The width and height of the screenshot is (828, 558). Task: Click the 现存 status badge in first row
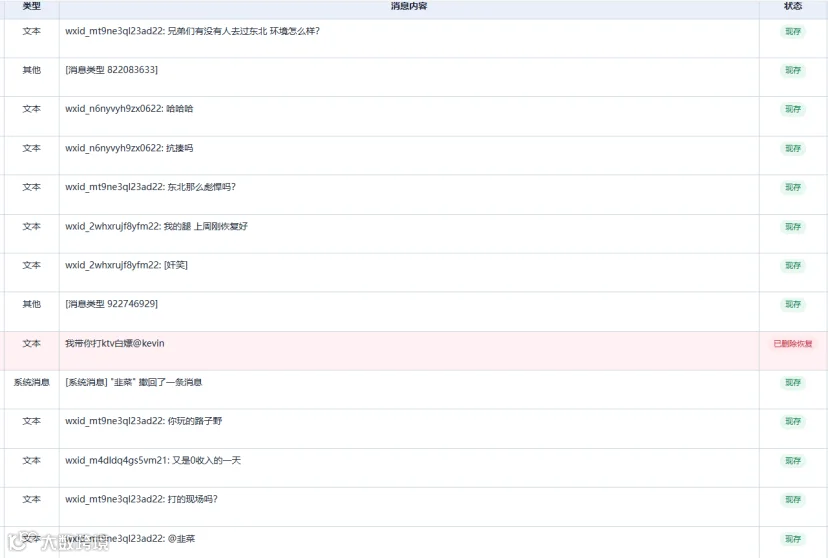(793, 32)
